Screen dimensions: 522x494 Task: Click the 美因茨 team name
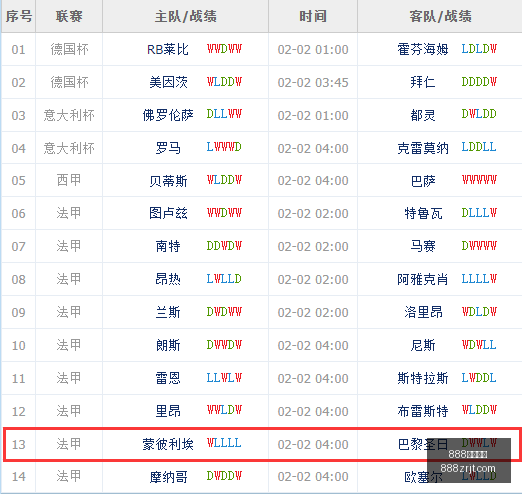[168, 82]
